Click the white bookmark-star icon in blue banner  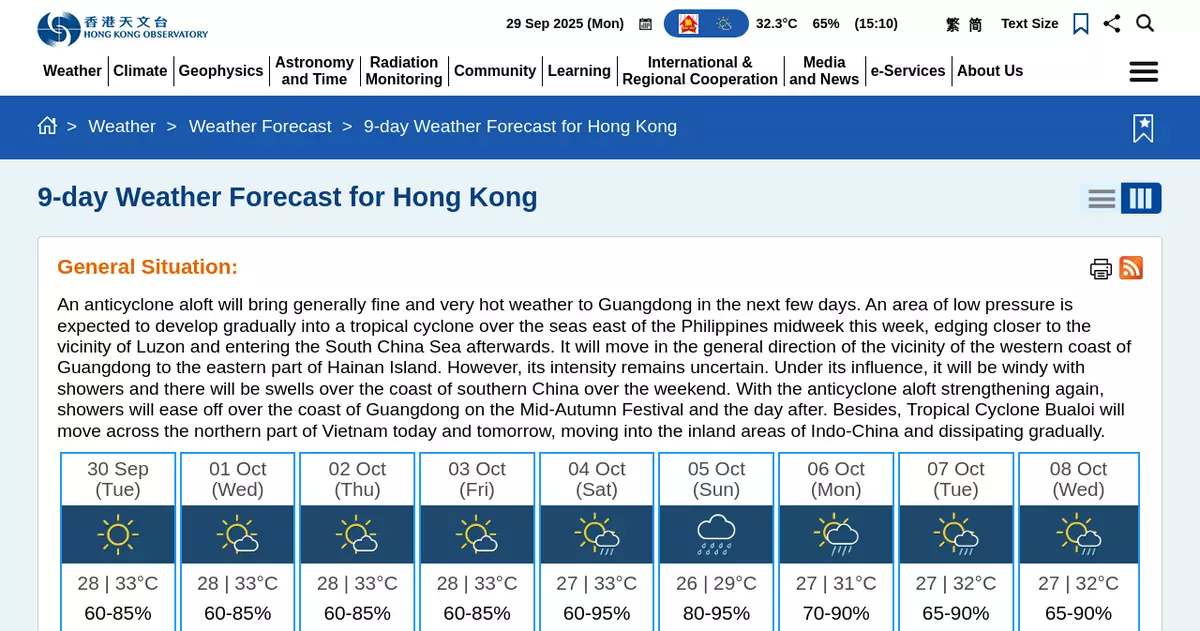(x=1143, y=128)
